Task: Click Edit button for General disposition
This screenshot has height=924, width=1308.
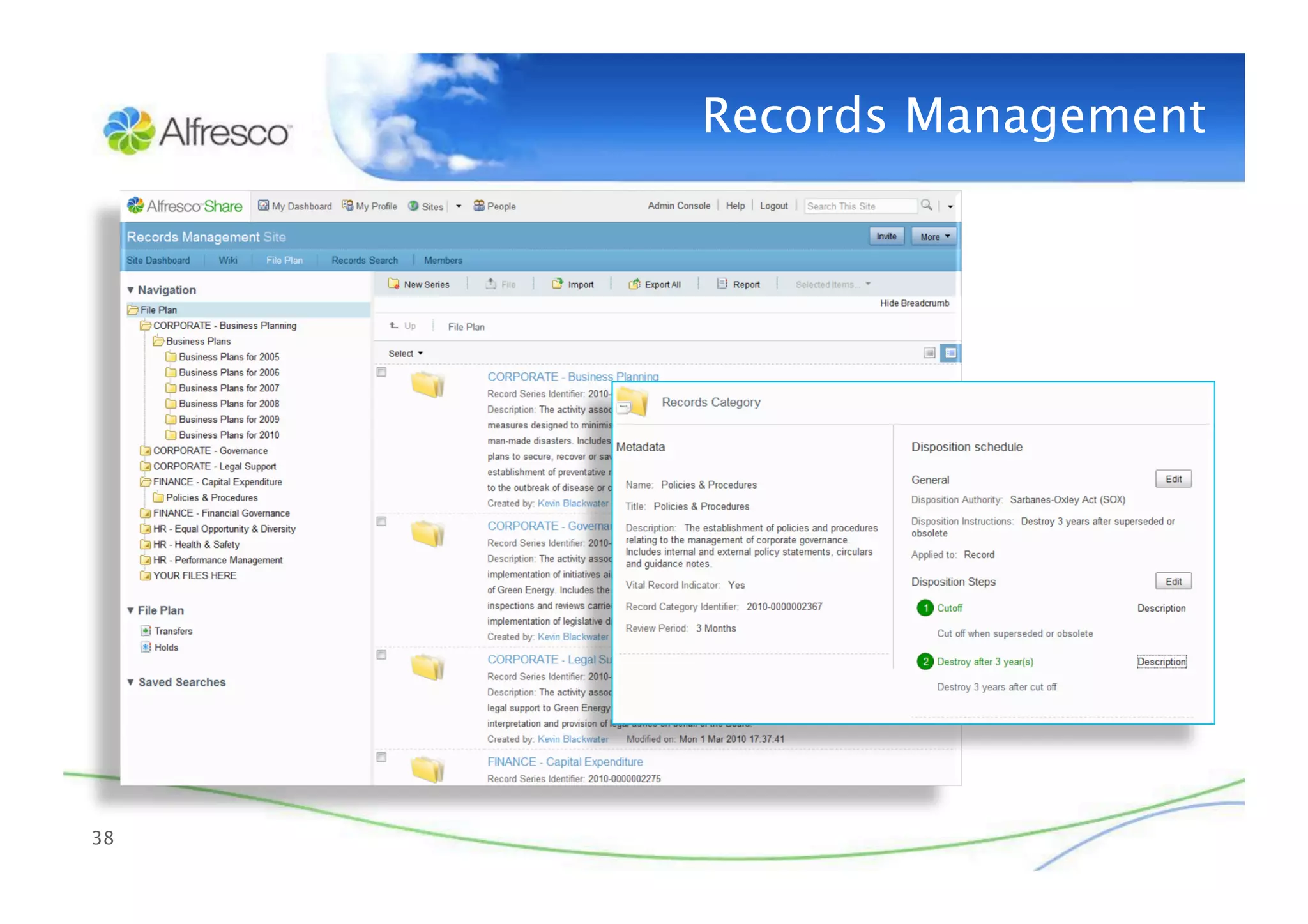Action: (x=1173, y=479)
